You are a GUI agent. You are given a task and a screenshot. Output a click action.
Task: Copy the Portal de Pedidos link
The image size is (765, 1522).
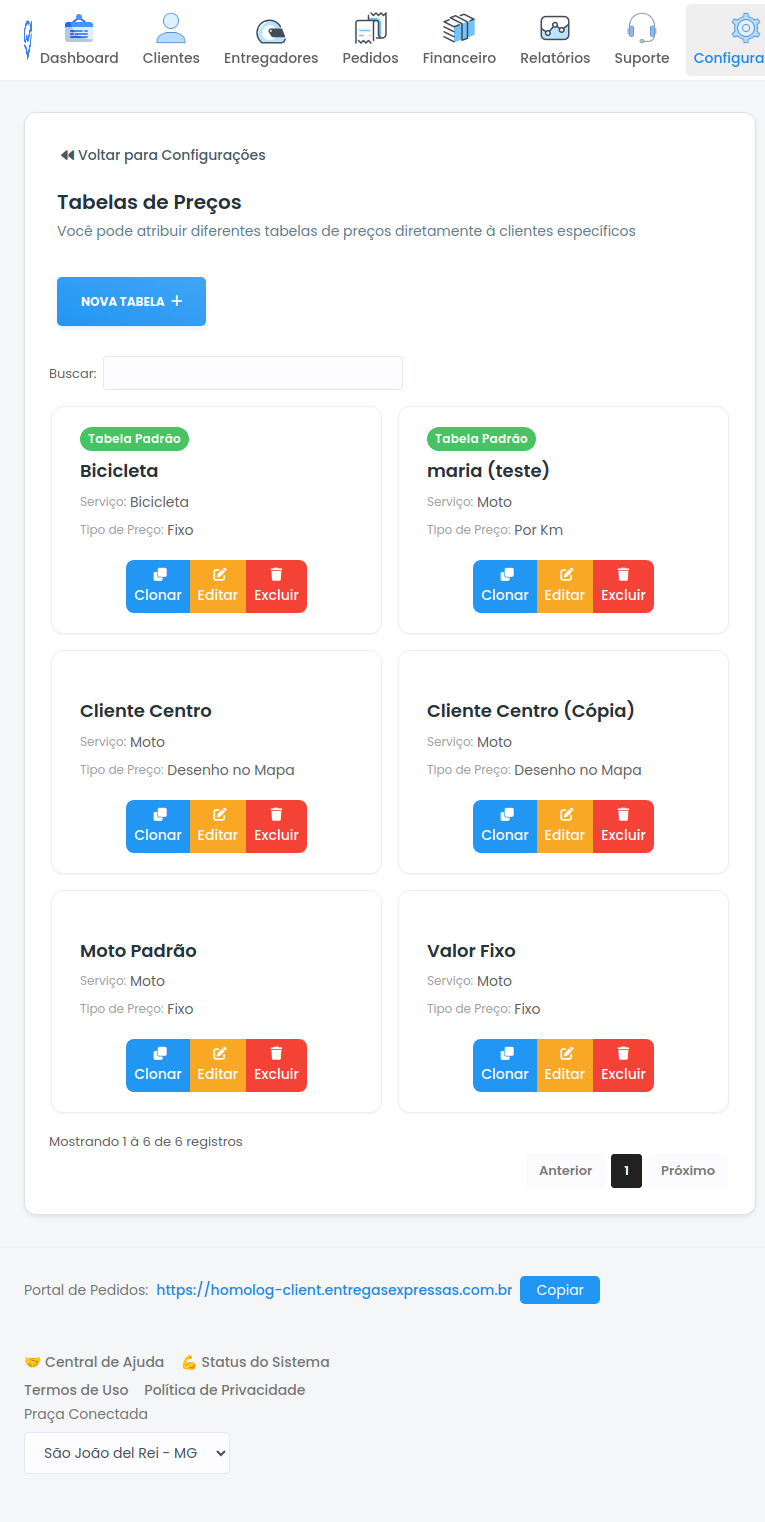click(x=560, y=1290)
